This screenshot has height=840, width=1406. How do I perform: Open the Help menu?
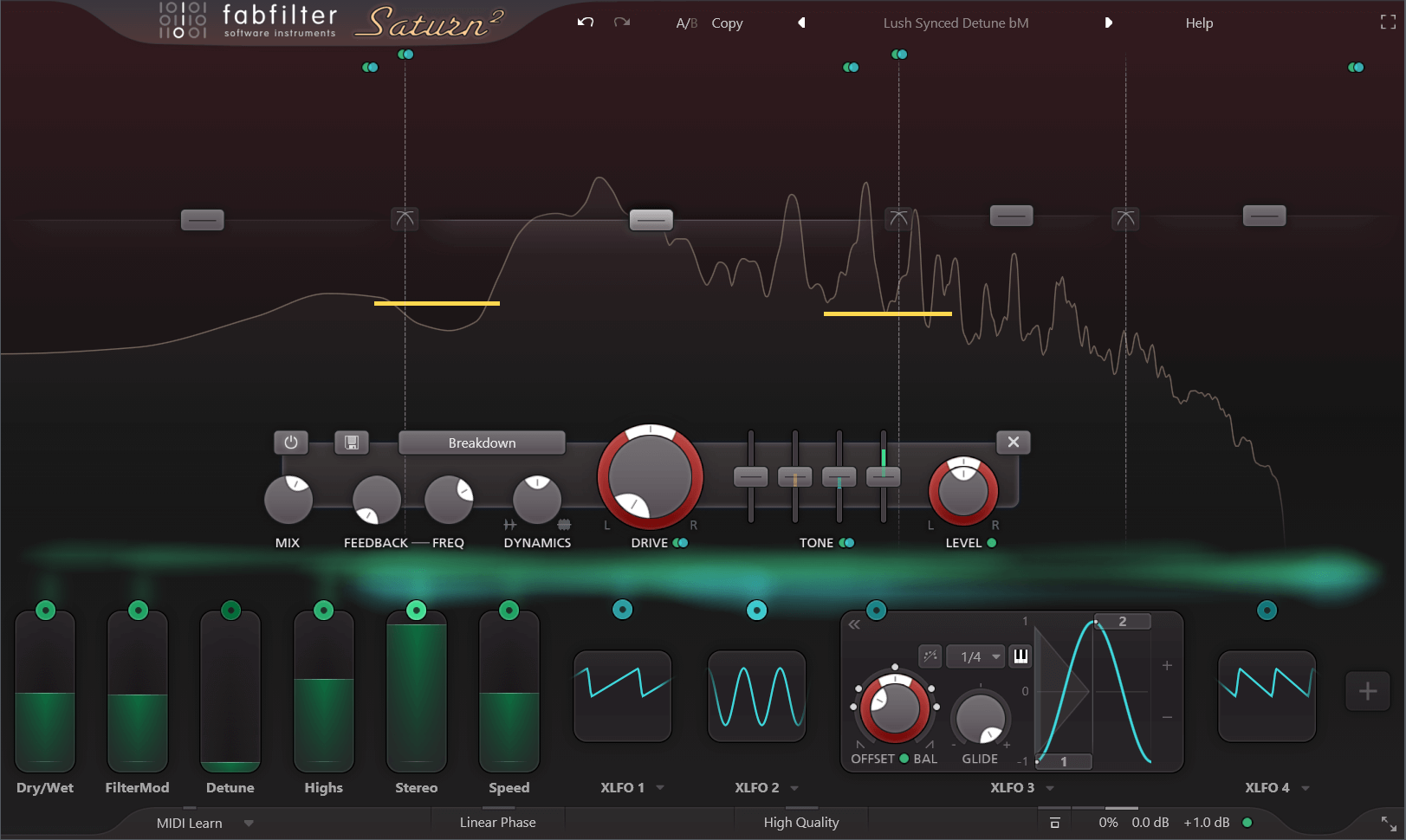[1199, 23]
